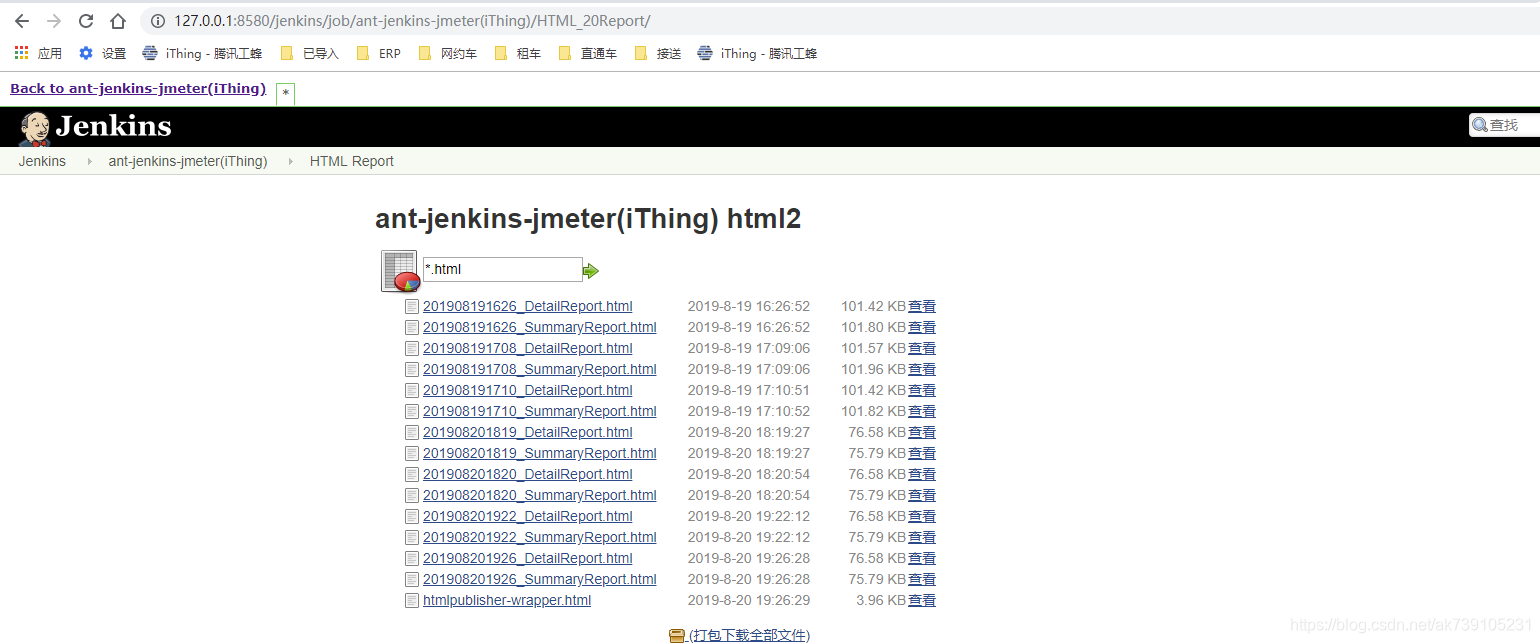Click the 101.96 KB size value
Screen dimensions: 1540x643
(x=873, y=369)
